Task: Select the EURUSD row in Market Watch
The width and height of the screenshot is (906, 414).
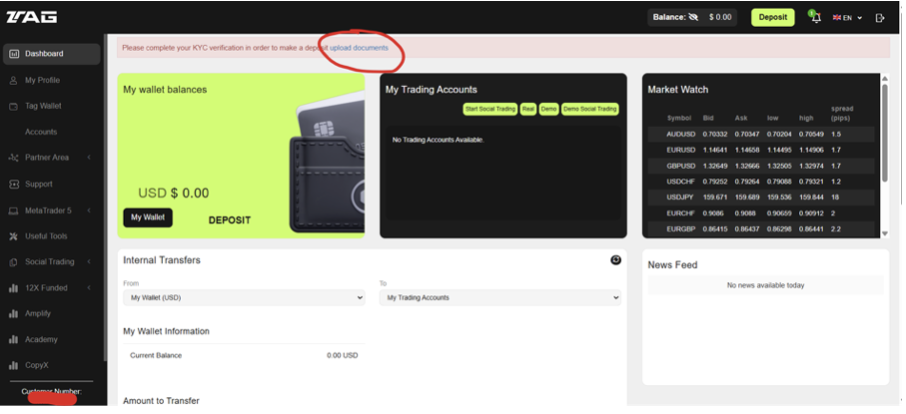Action: tap(761, 150)
